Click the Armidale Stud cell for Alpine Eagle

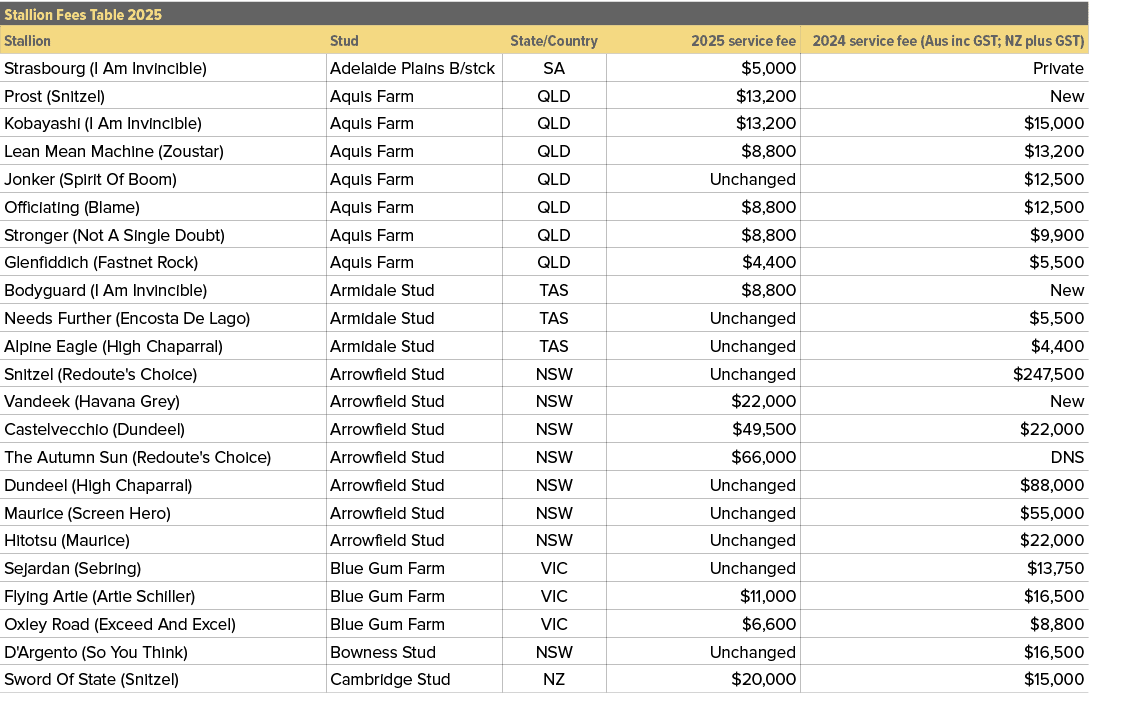coord(369,345)
